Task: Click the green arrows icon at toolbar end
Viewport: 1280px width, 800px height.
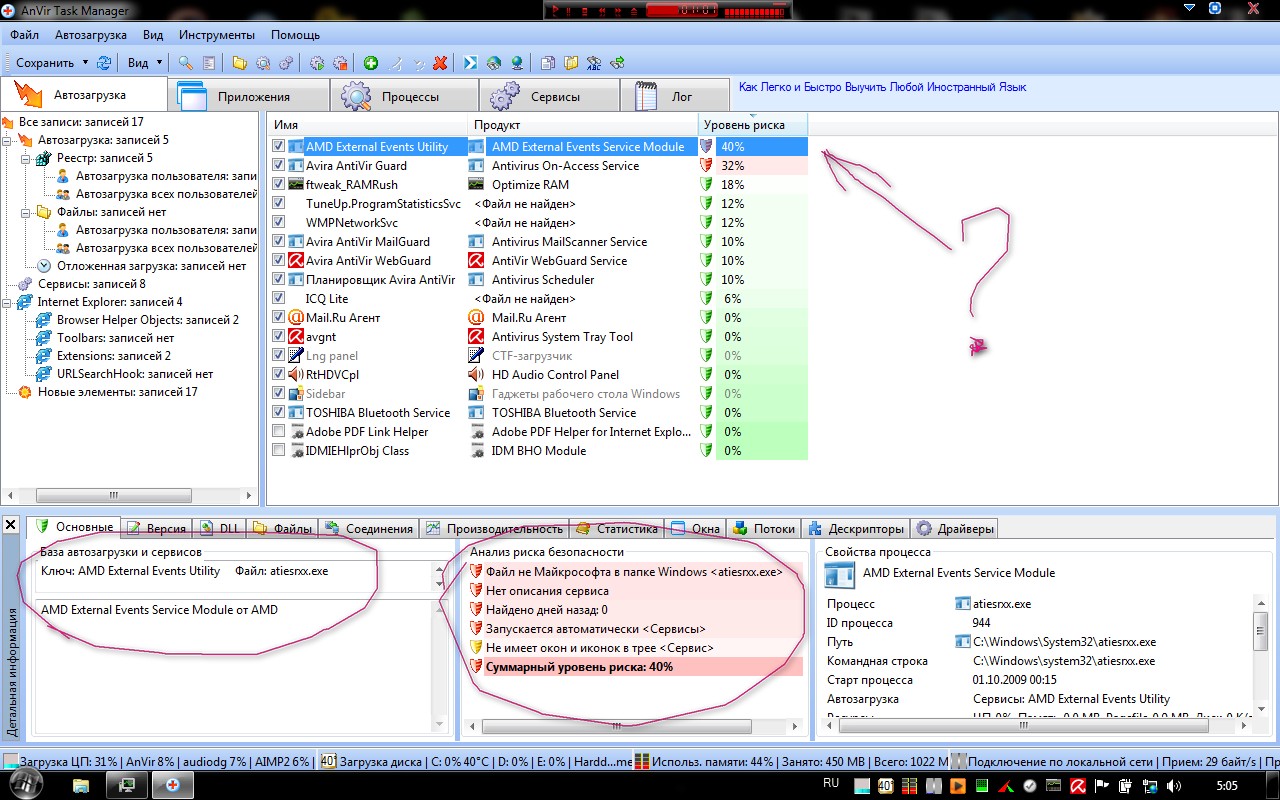Action: pos(617,62)
